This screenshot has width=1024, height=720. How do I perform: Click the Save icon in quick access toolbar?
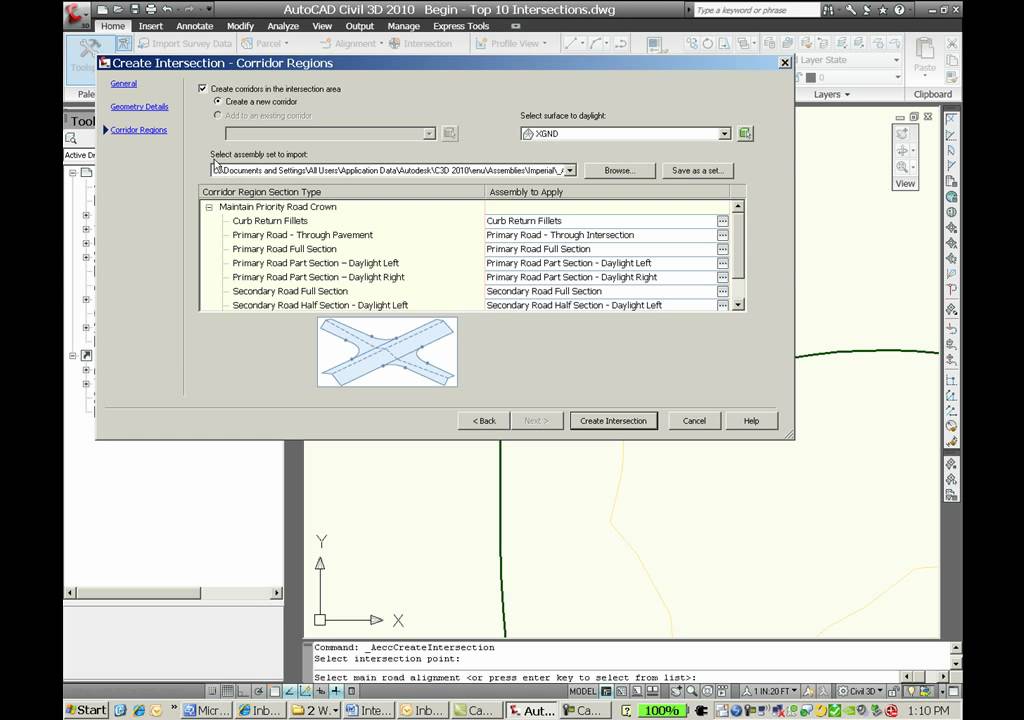coord(135,10)
